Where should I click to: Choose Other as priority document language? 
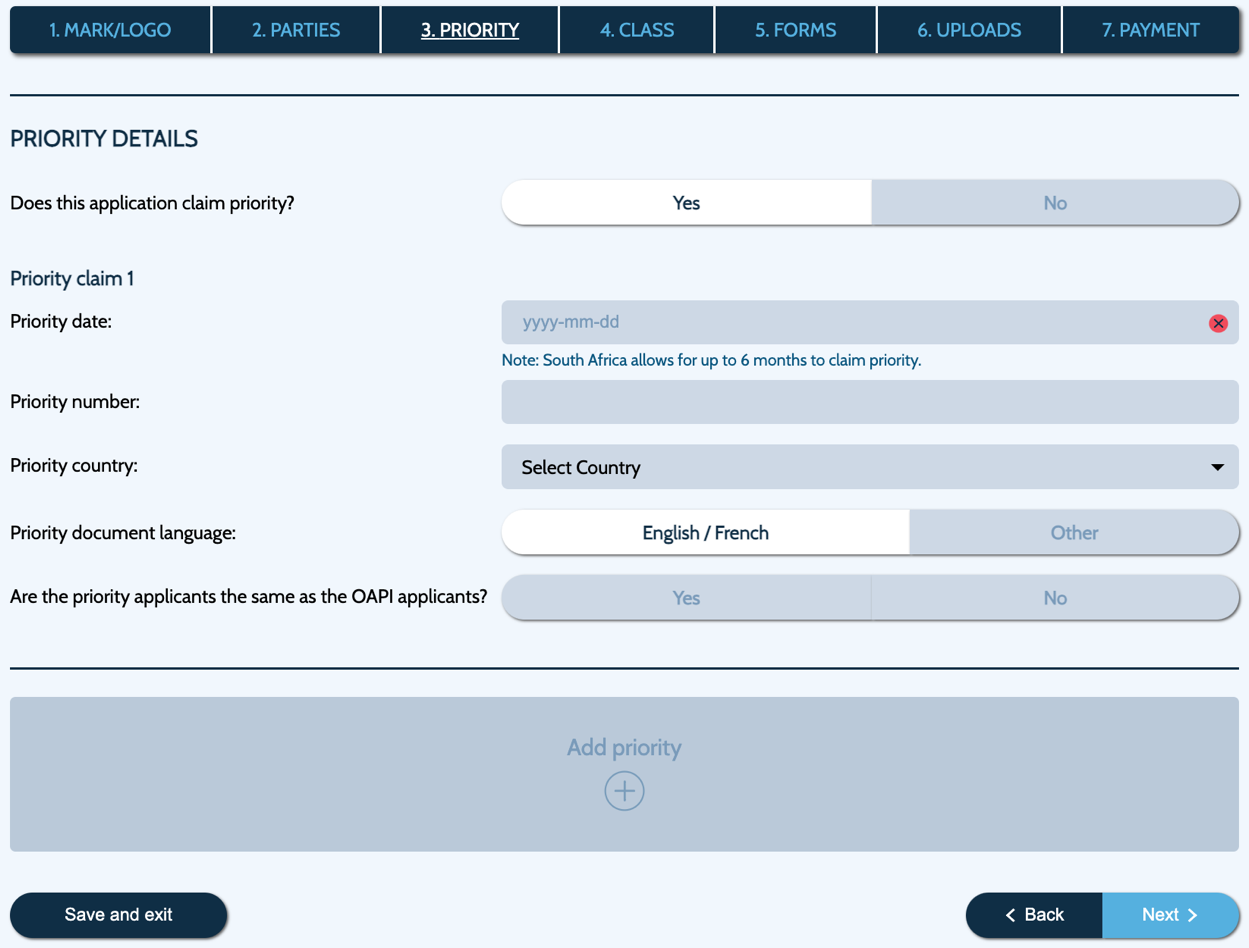pyautogui.click(x=1073, y=533)
